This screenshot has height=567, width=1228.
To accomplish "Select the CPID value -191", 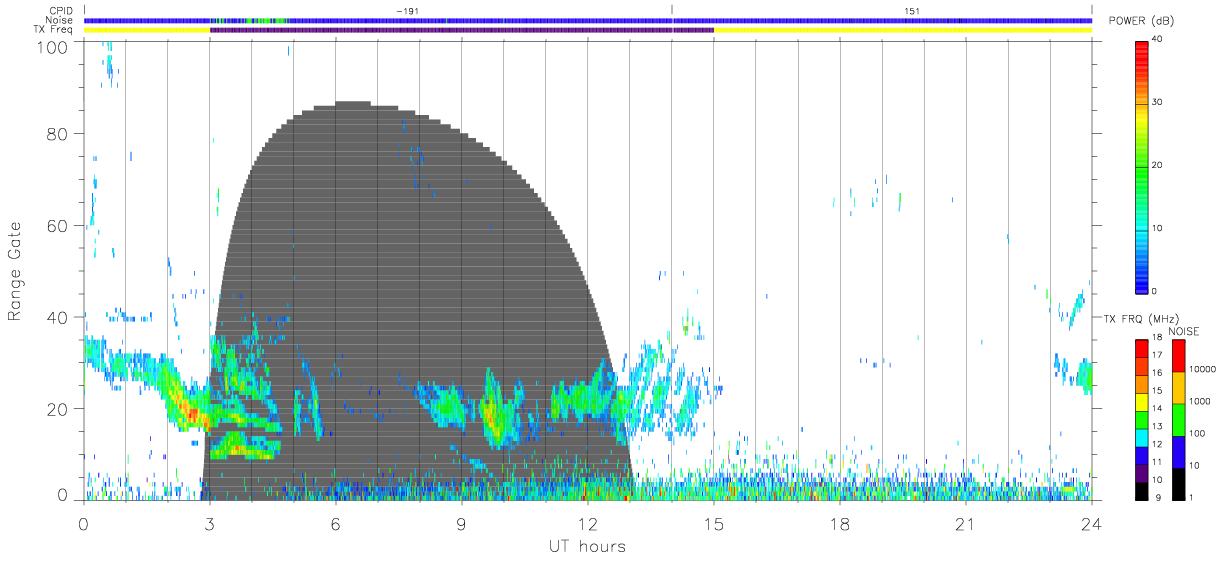I will (x=406, y=11).
